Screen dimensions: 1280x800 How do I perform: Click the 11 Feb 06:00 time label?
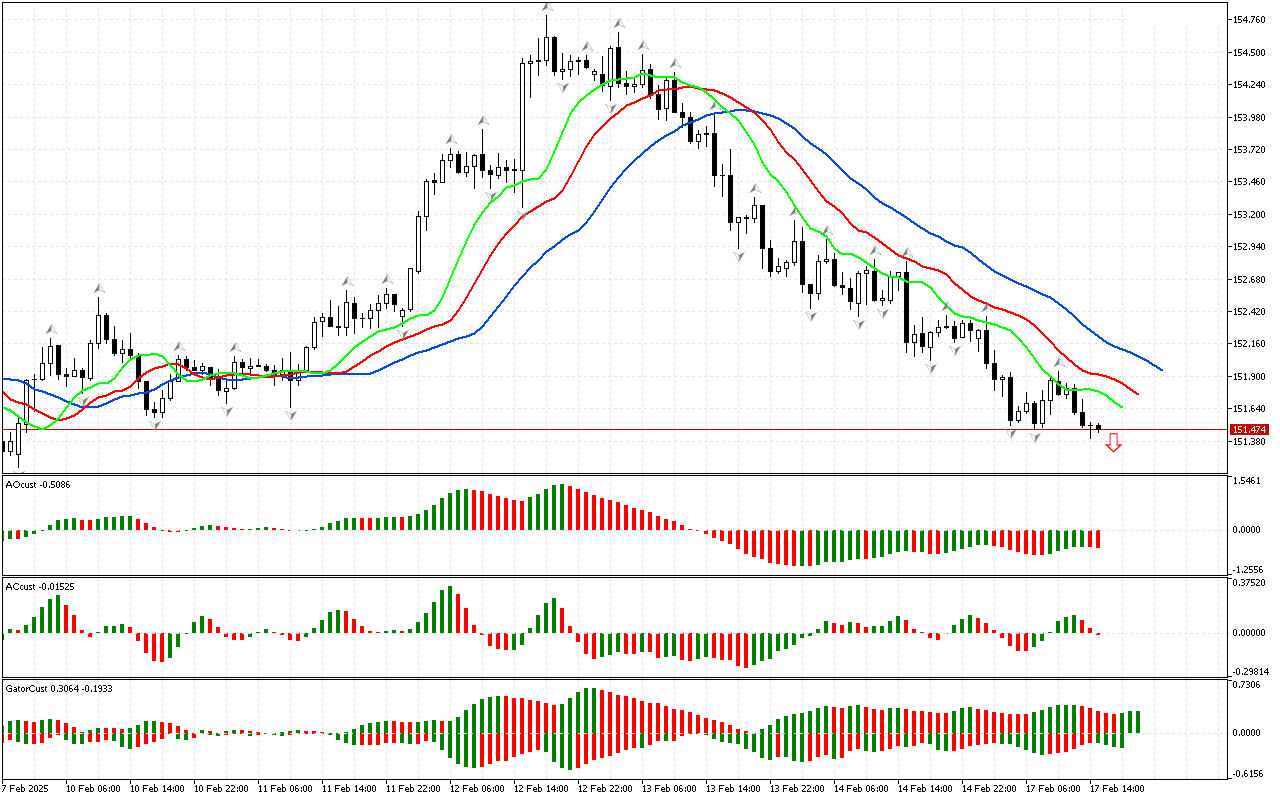(287, 788)
